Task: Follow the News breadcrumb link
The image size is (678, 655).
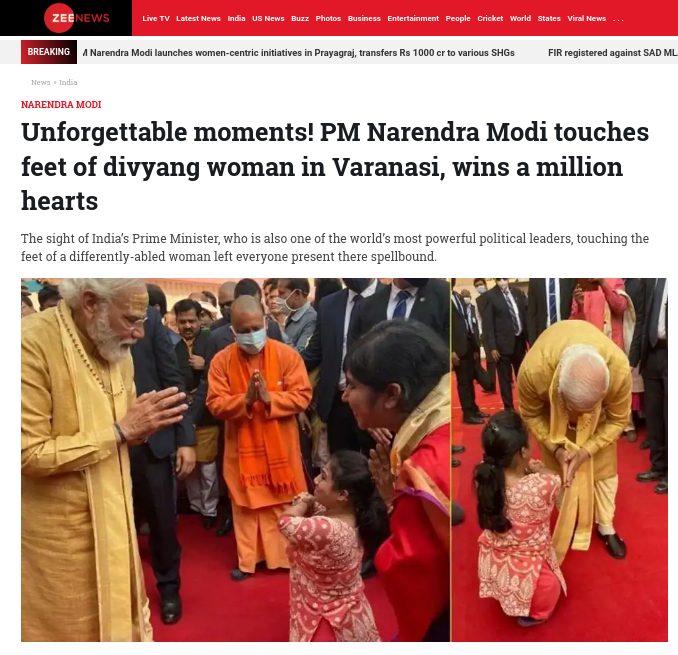Action: click(40, 82)
